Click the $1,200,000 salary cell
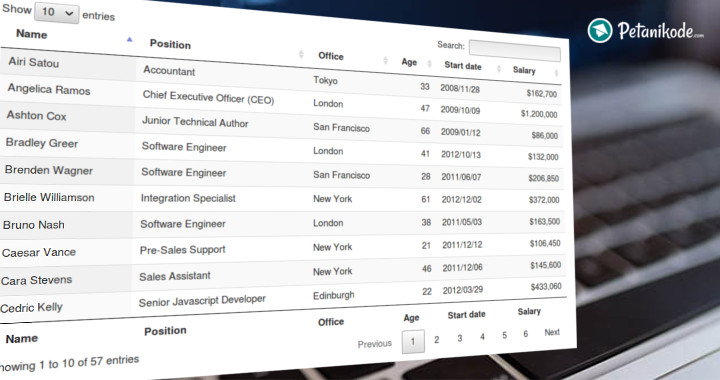Image resolution: width=720 pixels, height=380 pixels. coord(539,114)
